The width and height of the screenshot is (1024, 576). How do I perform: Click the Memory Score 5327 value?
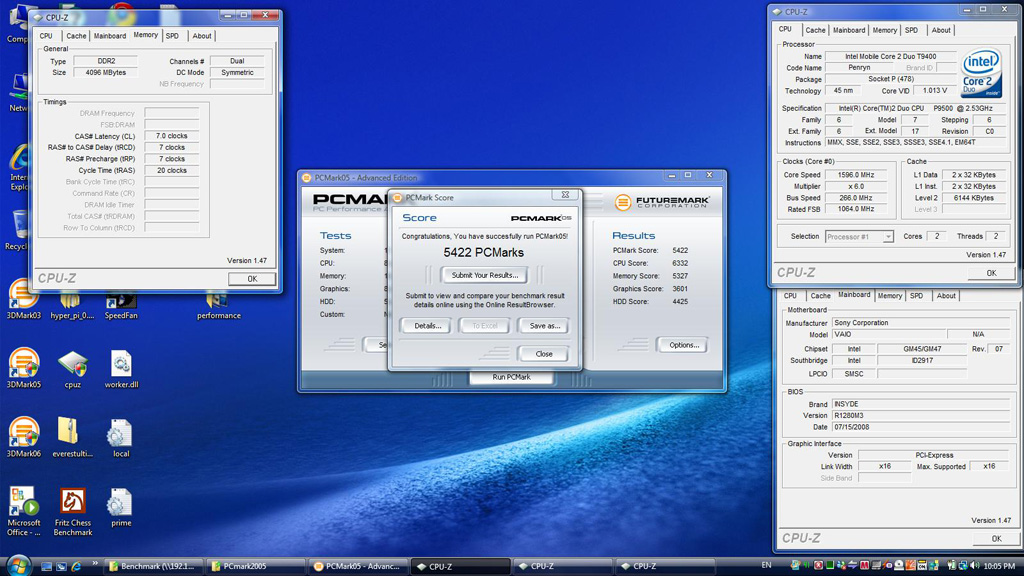click(x=680, y=276)
